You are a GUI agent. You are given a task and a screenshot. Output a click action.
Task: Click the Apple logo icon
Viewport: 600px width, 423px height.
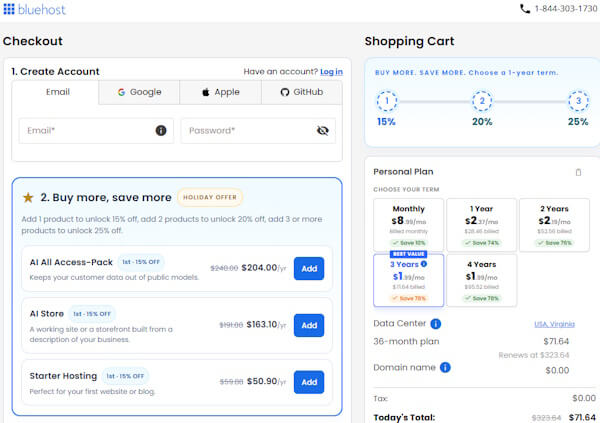point(206,92)
